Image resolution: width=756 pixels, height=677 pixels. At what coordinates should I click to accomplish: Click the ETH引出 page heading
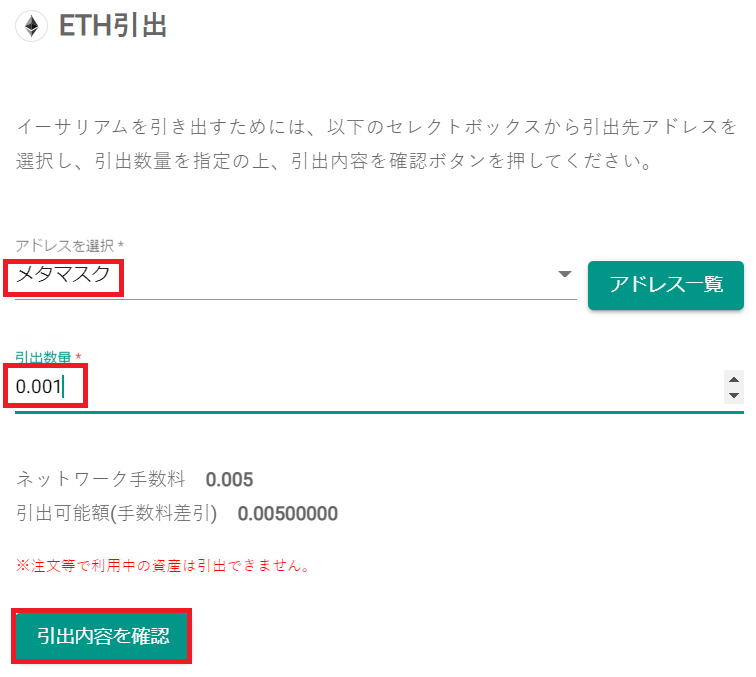113,26
